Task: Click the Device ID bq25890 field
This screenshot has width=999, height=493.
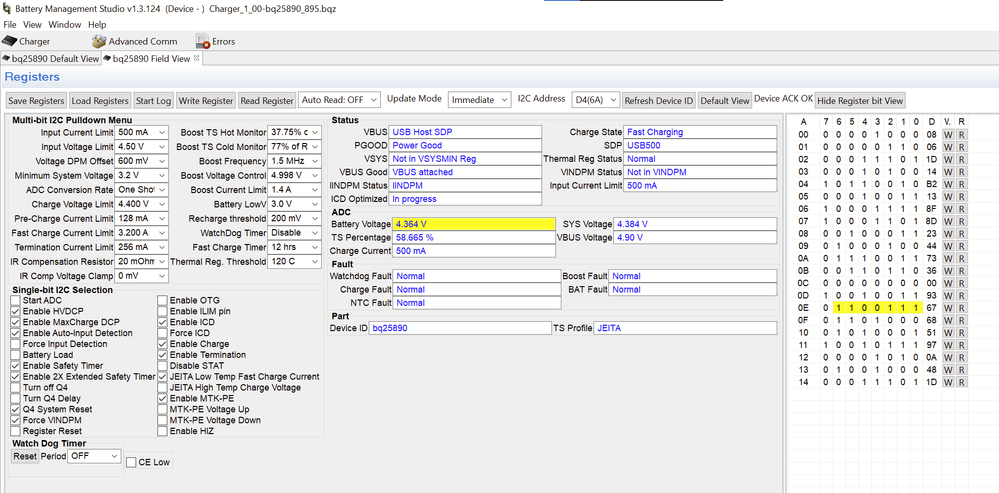Action: click(461, 328)
